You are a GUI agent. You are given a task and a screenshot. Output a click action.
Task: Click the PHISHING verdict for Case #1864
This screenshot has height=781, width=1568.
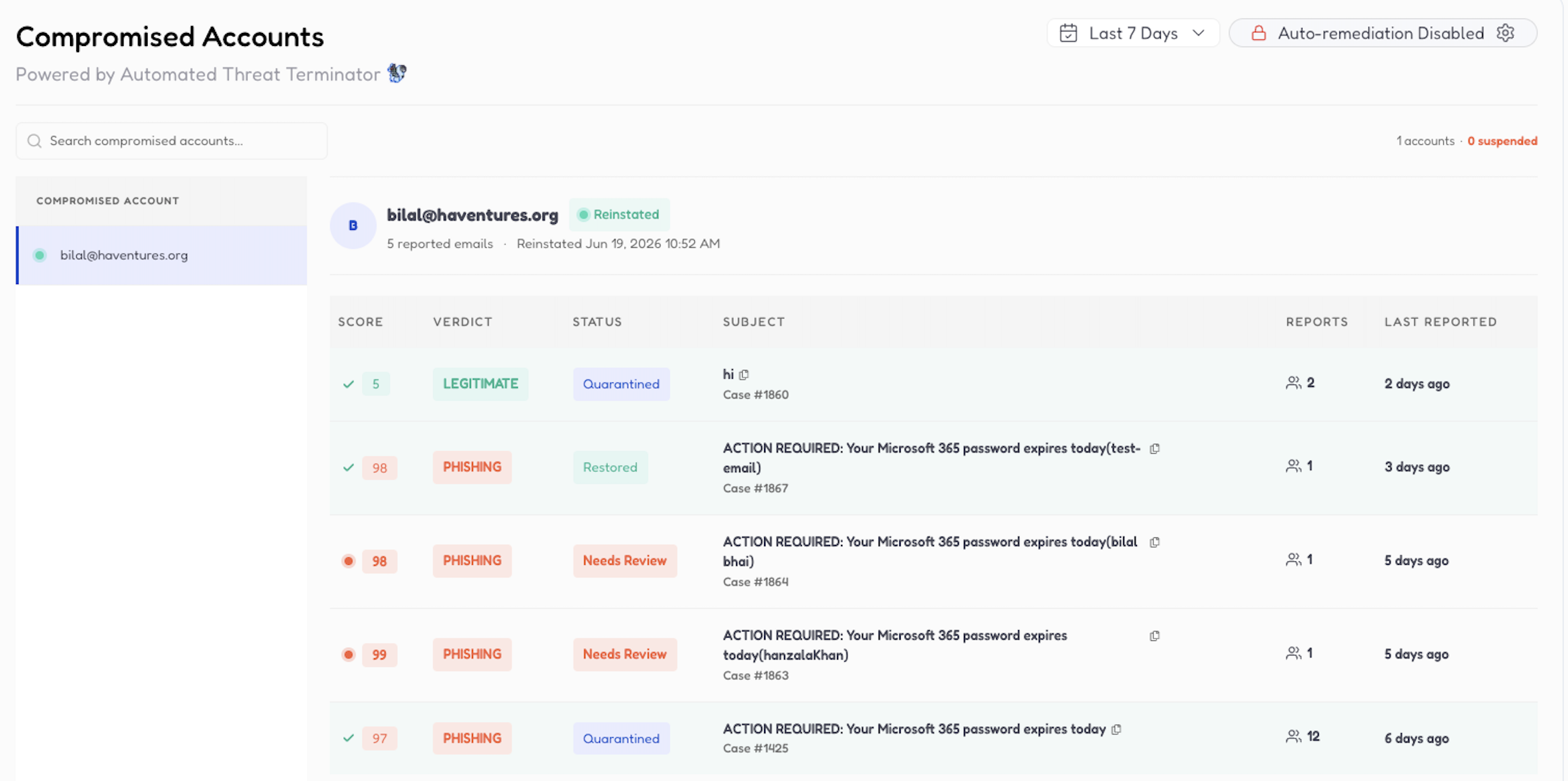pos(472,561)
